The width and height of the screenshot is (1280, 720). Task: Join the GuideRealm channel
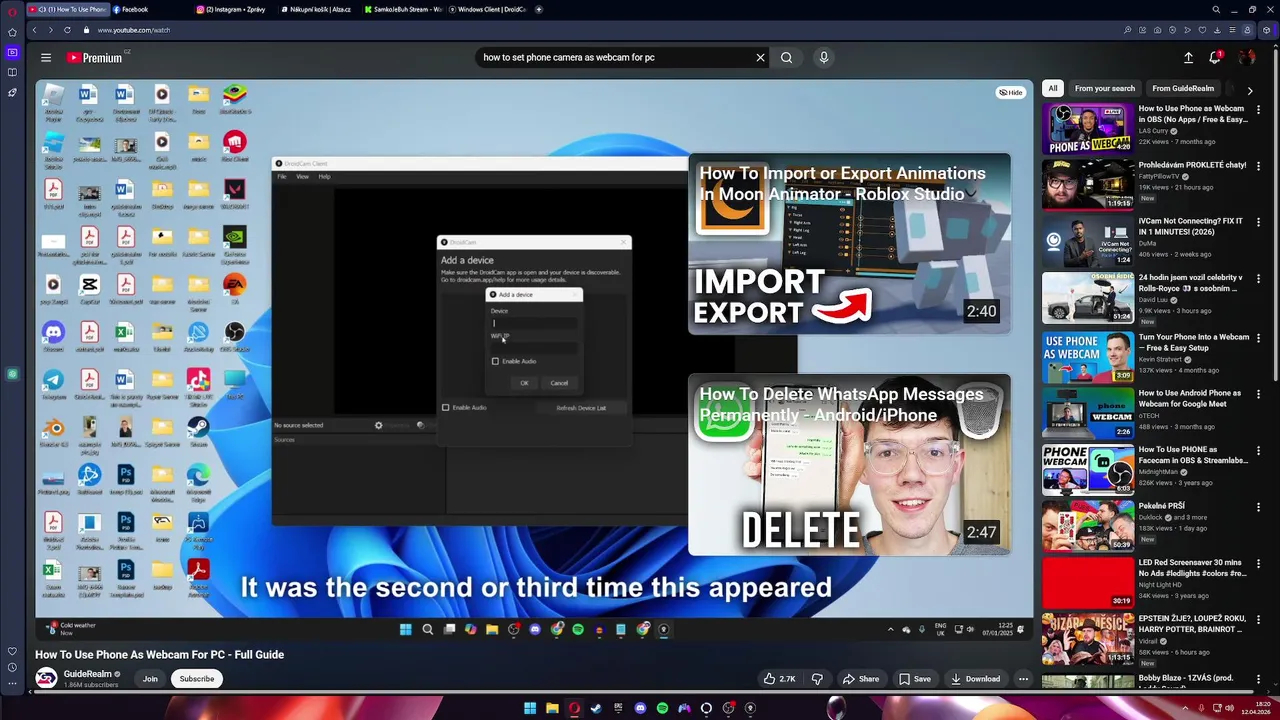pos(150,679)
